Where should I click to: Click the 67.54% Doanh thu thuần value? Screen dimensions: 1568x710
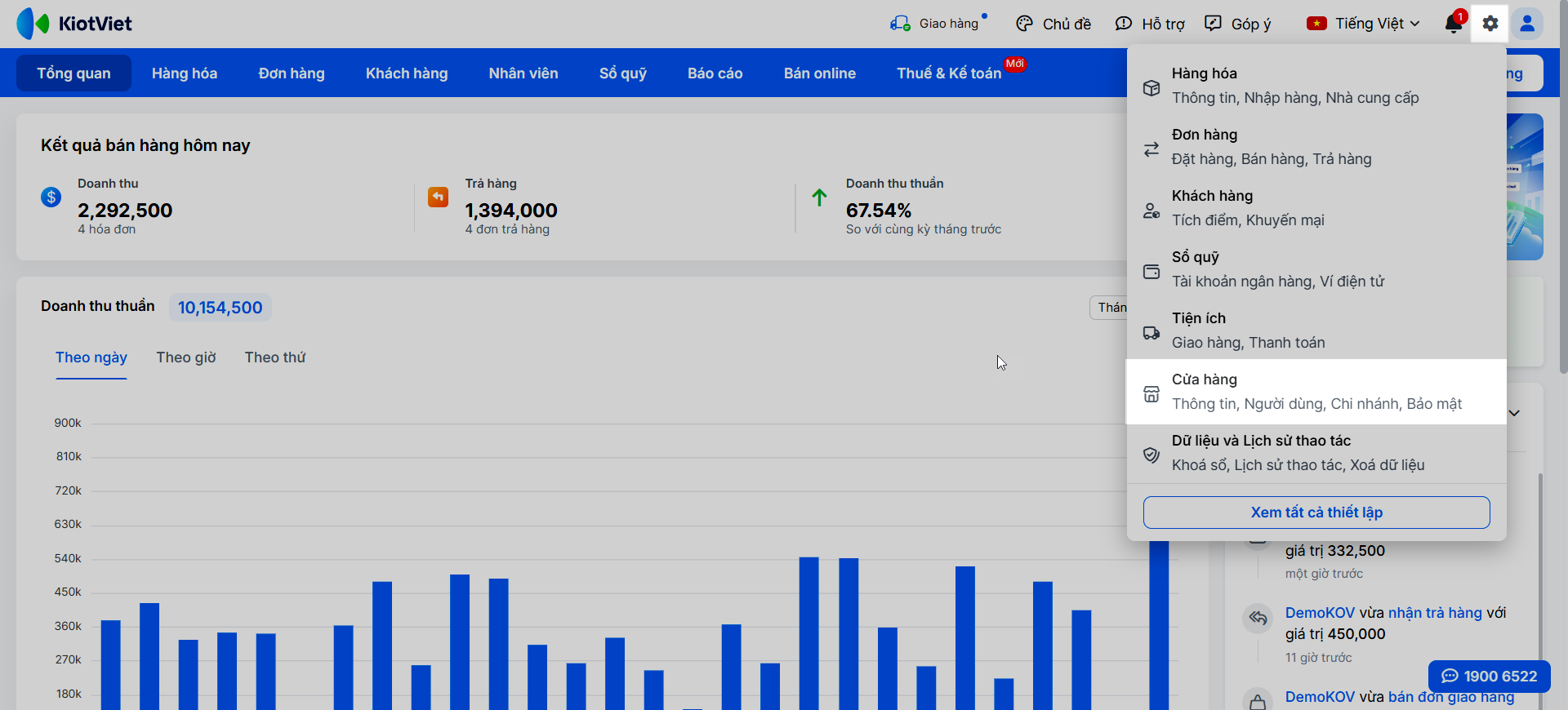(879, 211)
